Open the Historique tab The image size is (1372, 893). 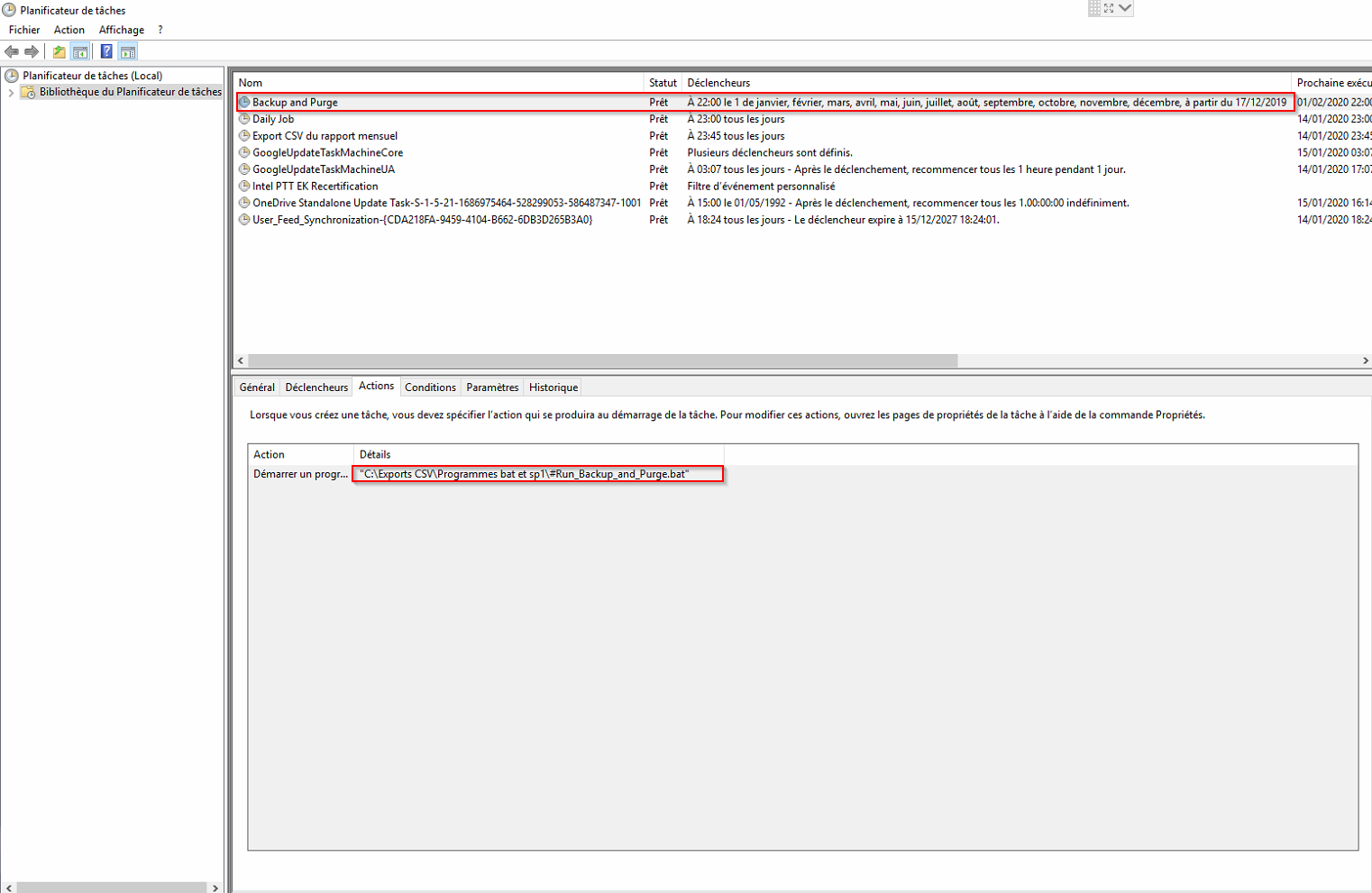(x=553, y=387)
